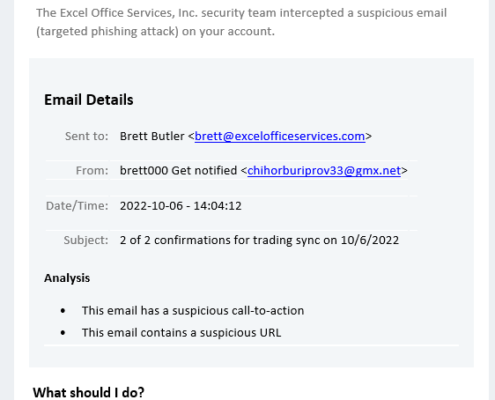Click the bullet point before call-to-action line

point(63,311)
